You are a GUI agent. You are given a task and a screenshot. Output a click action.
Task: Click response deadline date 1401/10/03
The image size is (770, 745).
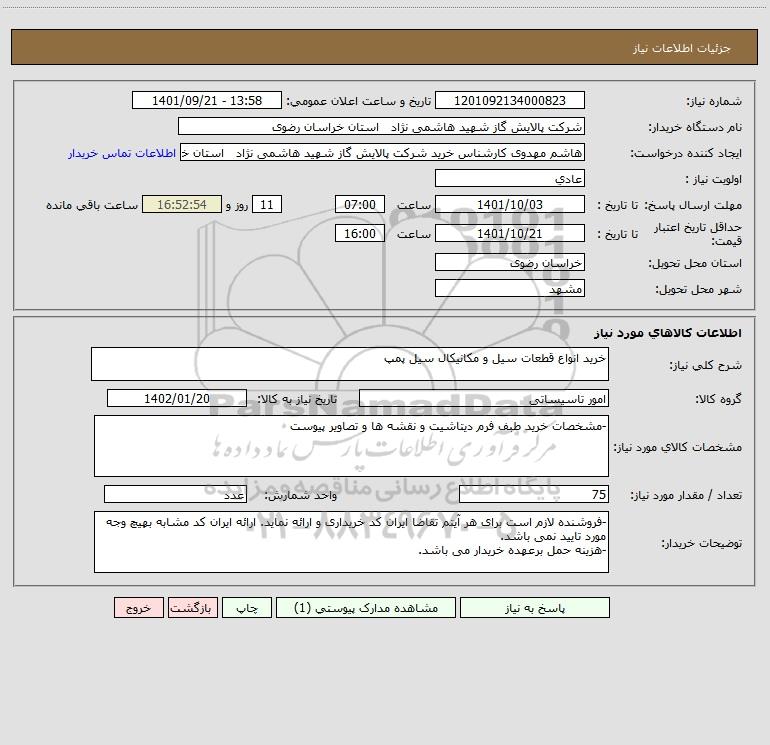pyautogui.click(x=510, y=204)
